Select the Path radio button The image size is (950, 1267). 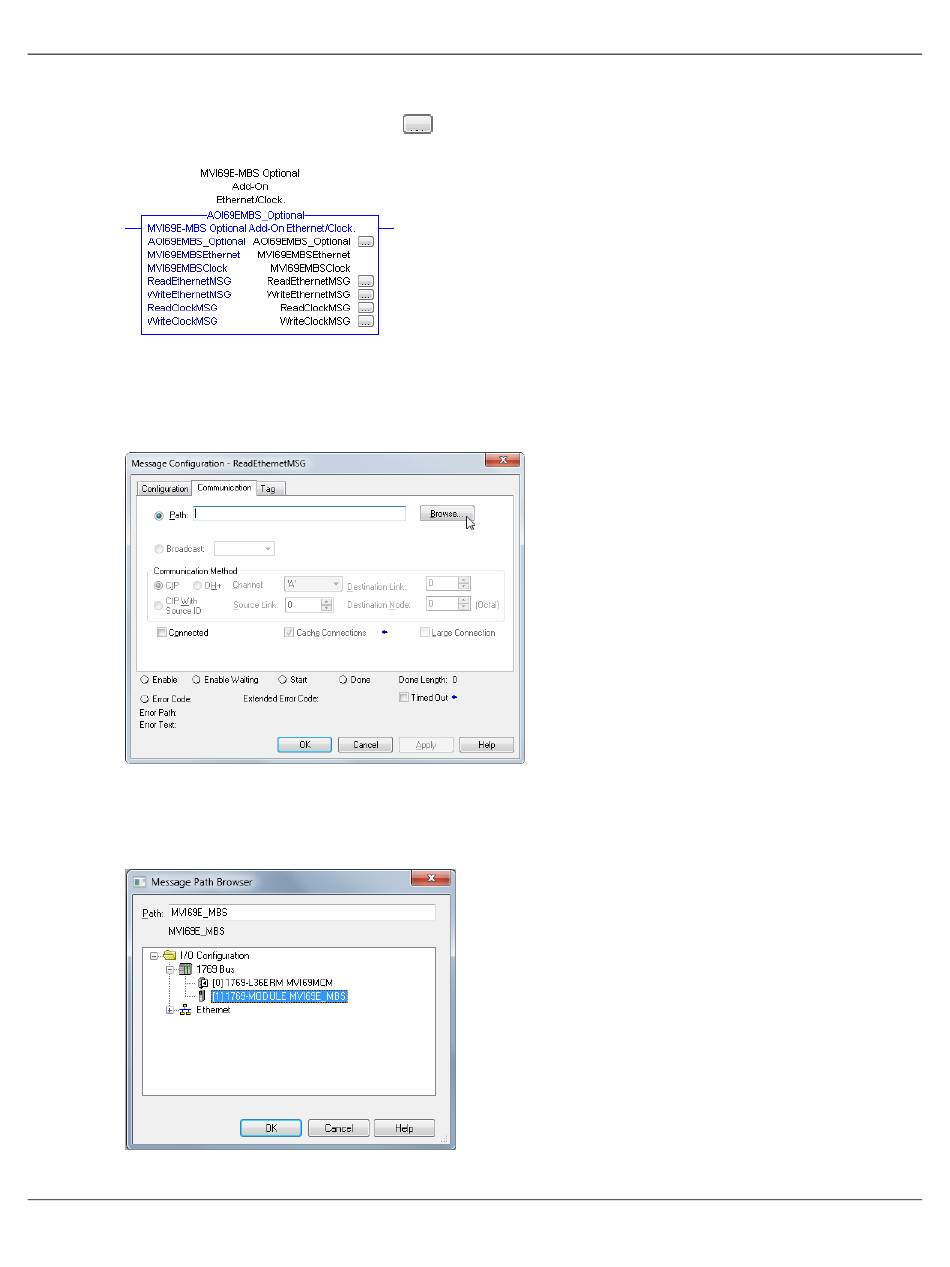(x=159, y=515)
